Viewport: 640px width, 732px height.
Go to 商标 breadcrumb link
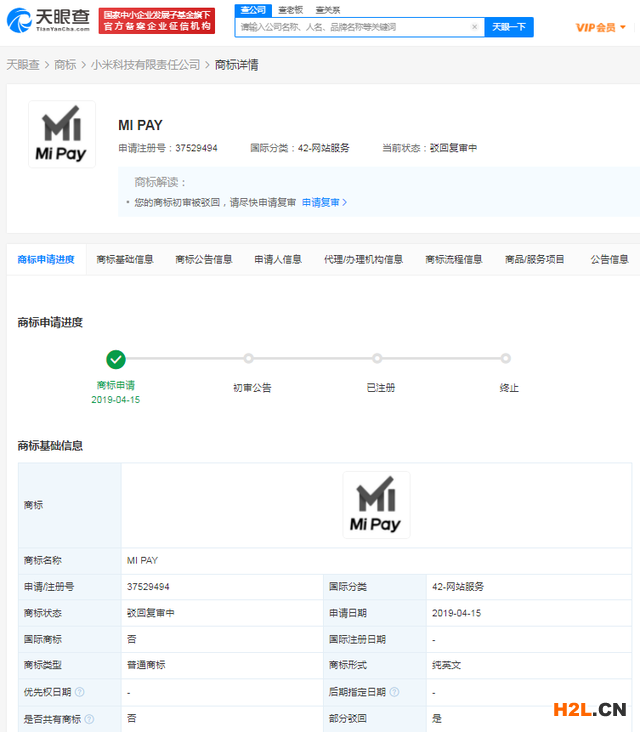tap(65, 64)
